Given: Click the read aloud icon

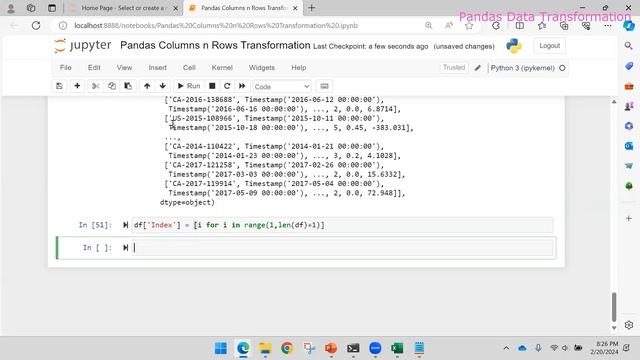Looking at the screenshot, I should (449, 25).
